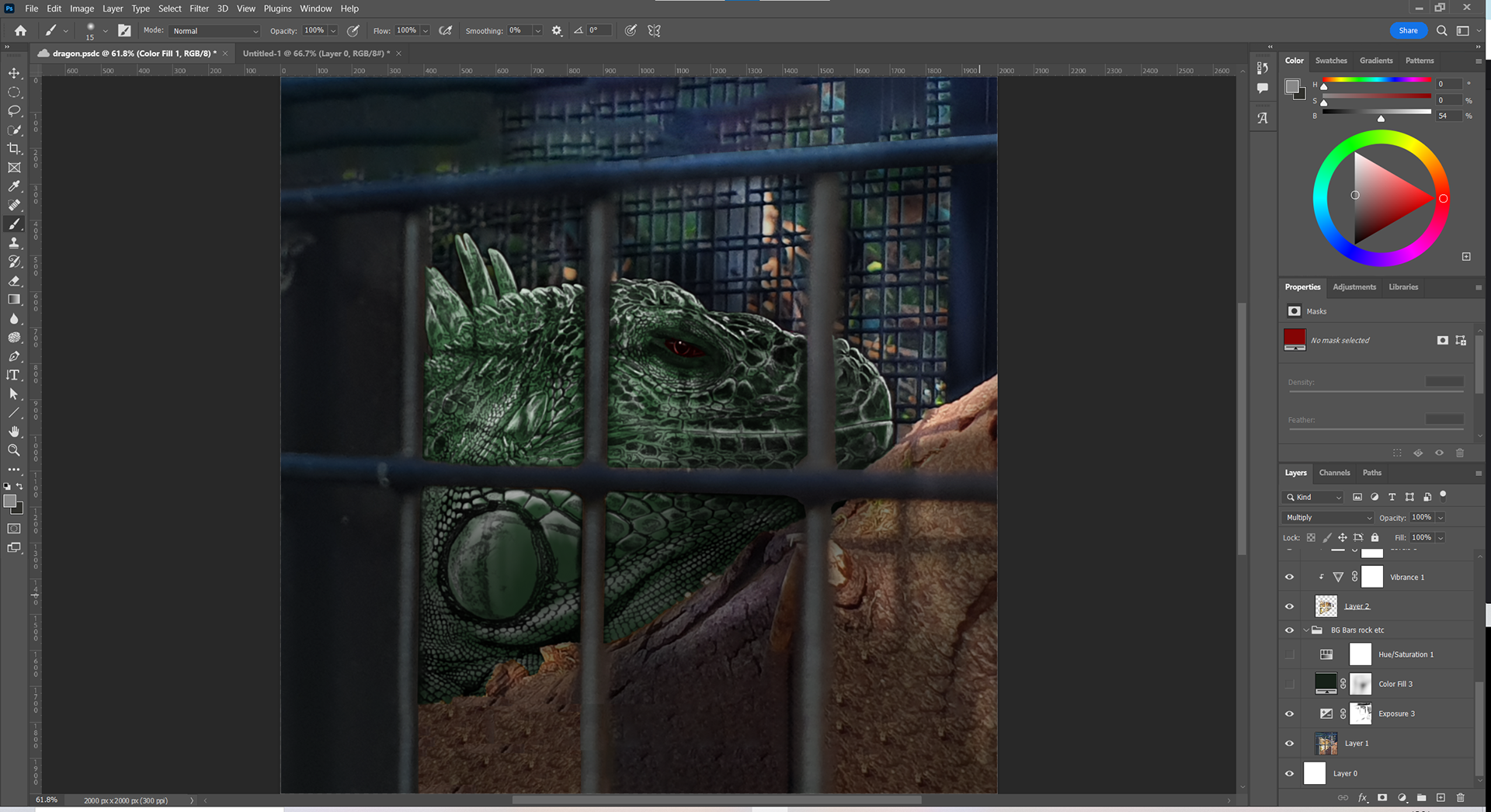Click the Share button
1491x812 pixels.
1408,31
